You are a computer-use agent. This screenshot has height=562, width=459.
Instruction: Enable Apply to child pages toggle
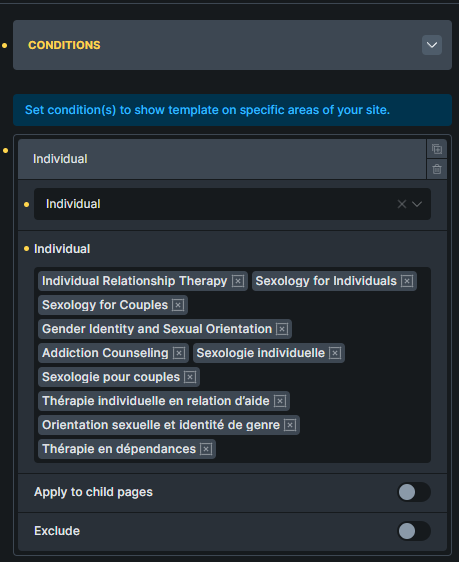click(x=414, y=492)
